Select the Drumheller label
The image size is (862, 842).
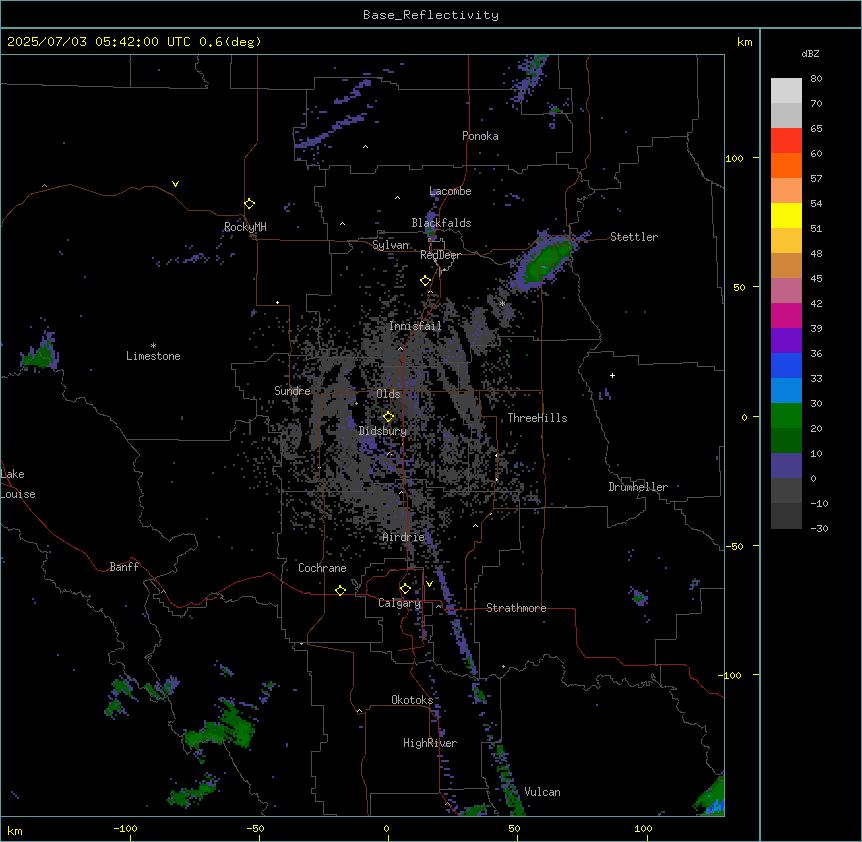638,487
